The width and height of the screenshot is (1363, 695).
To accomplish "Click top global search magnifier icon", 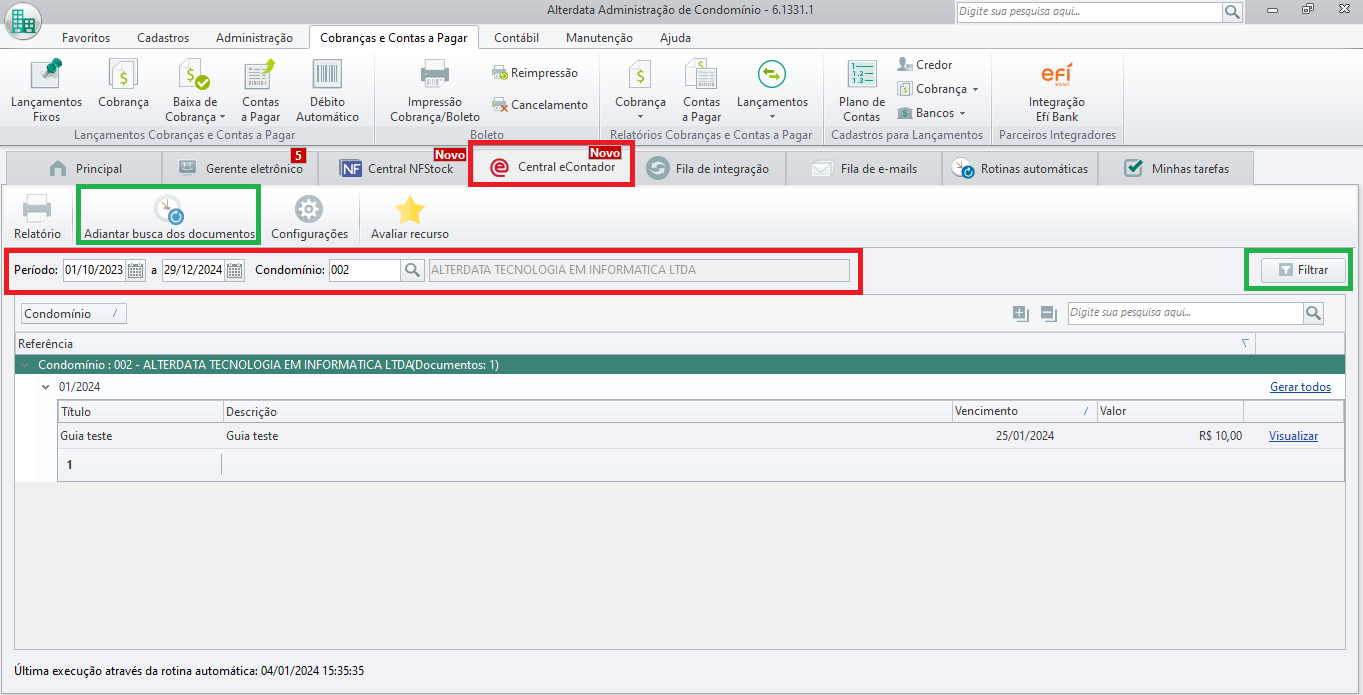I will click(1232, 12).
